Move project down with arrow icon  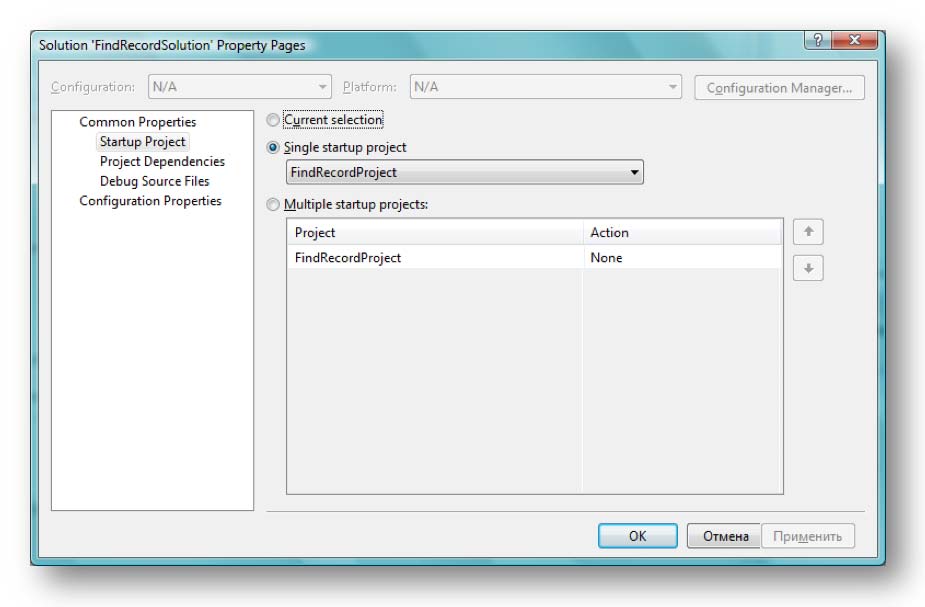coord(808,268)
